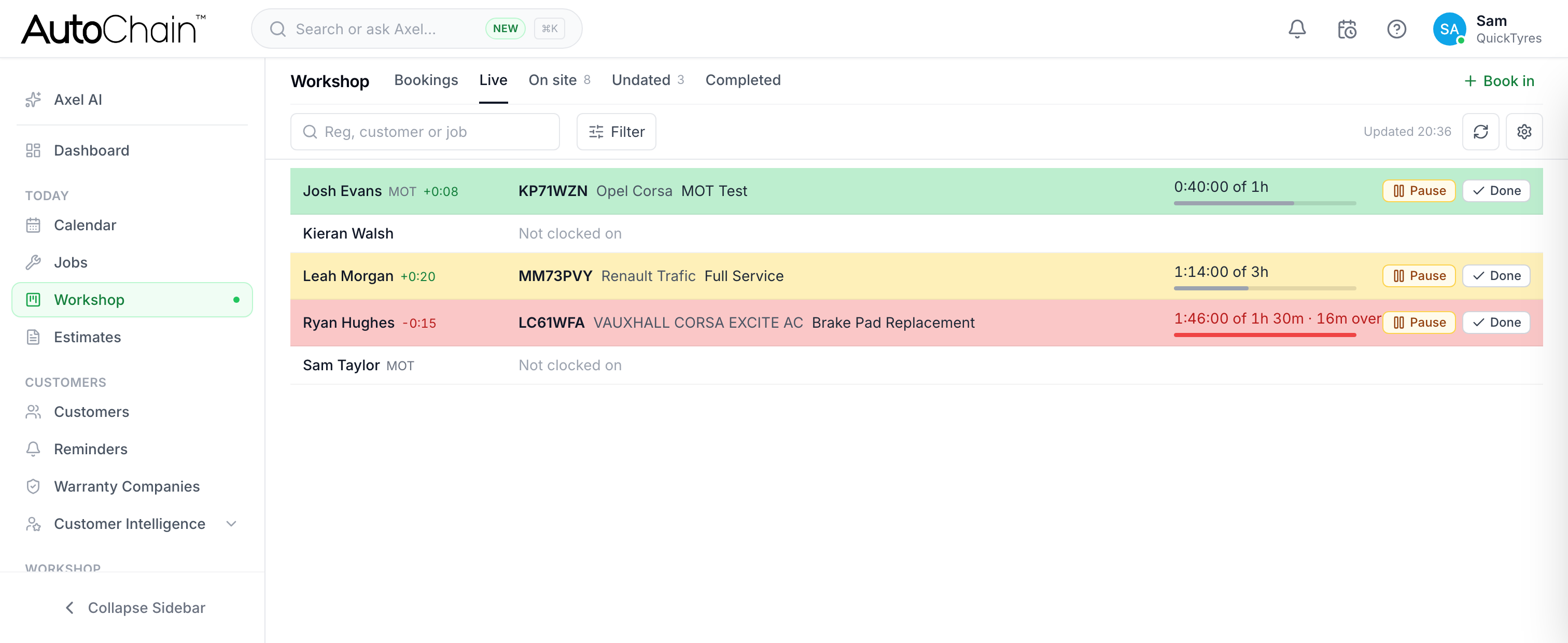Open Warranty Companies in sidebar
Image resolution: width=1568 pixels, height=643 pixels.
pyautogui.click(x=132, y=486)
